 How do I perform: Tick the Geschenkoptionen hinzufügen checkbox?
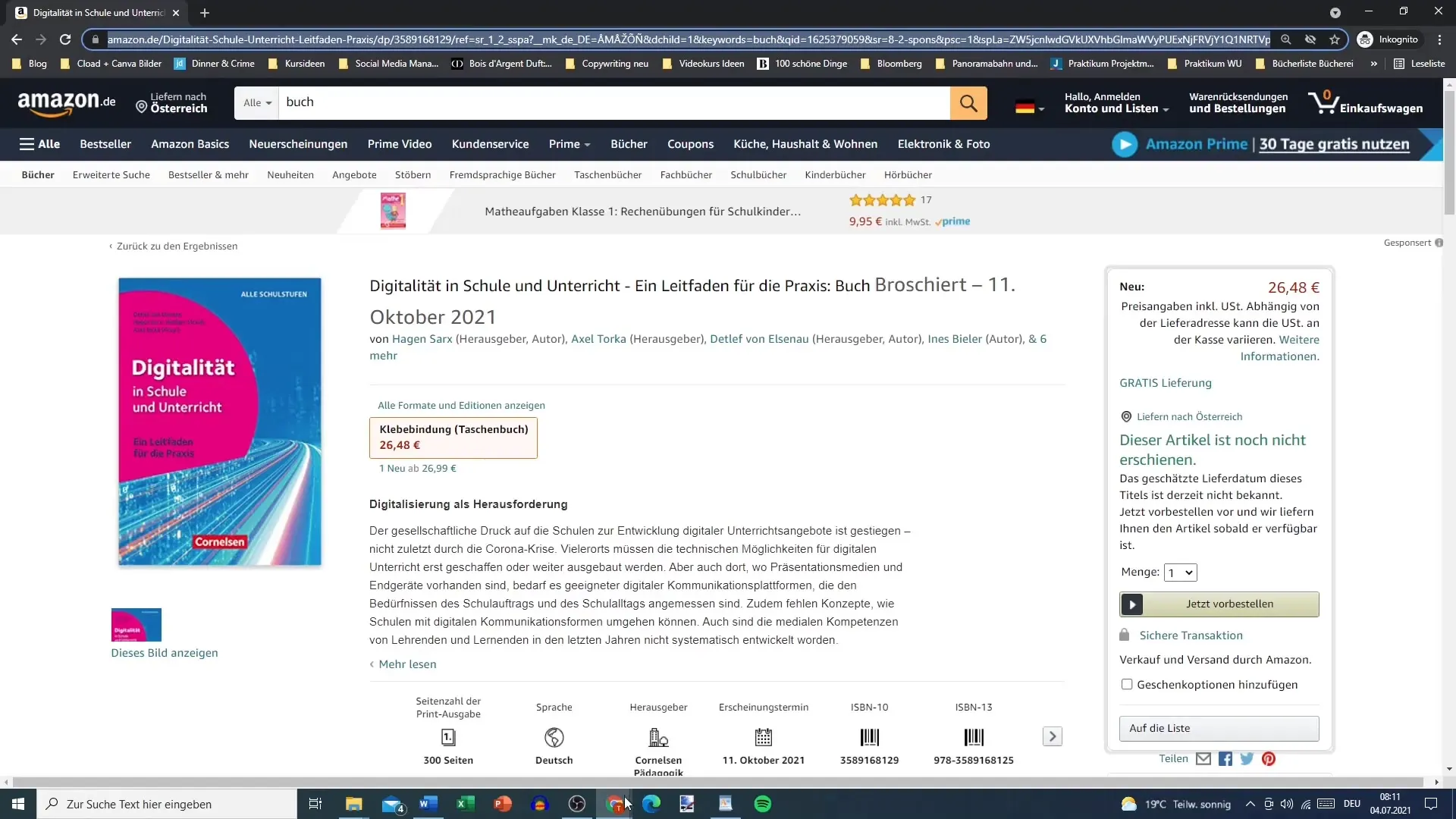[1127, 685]
